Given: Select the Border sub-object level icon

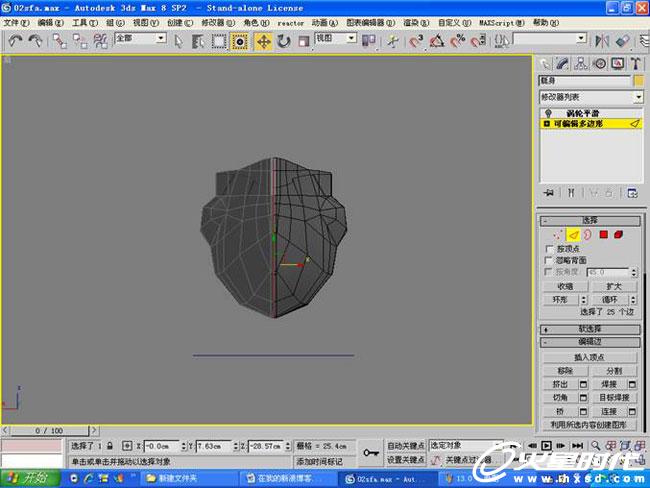Looking at the screenshot, I should pos(588,235).
